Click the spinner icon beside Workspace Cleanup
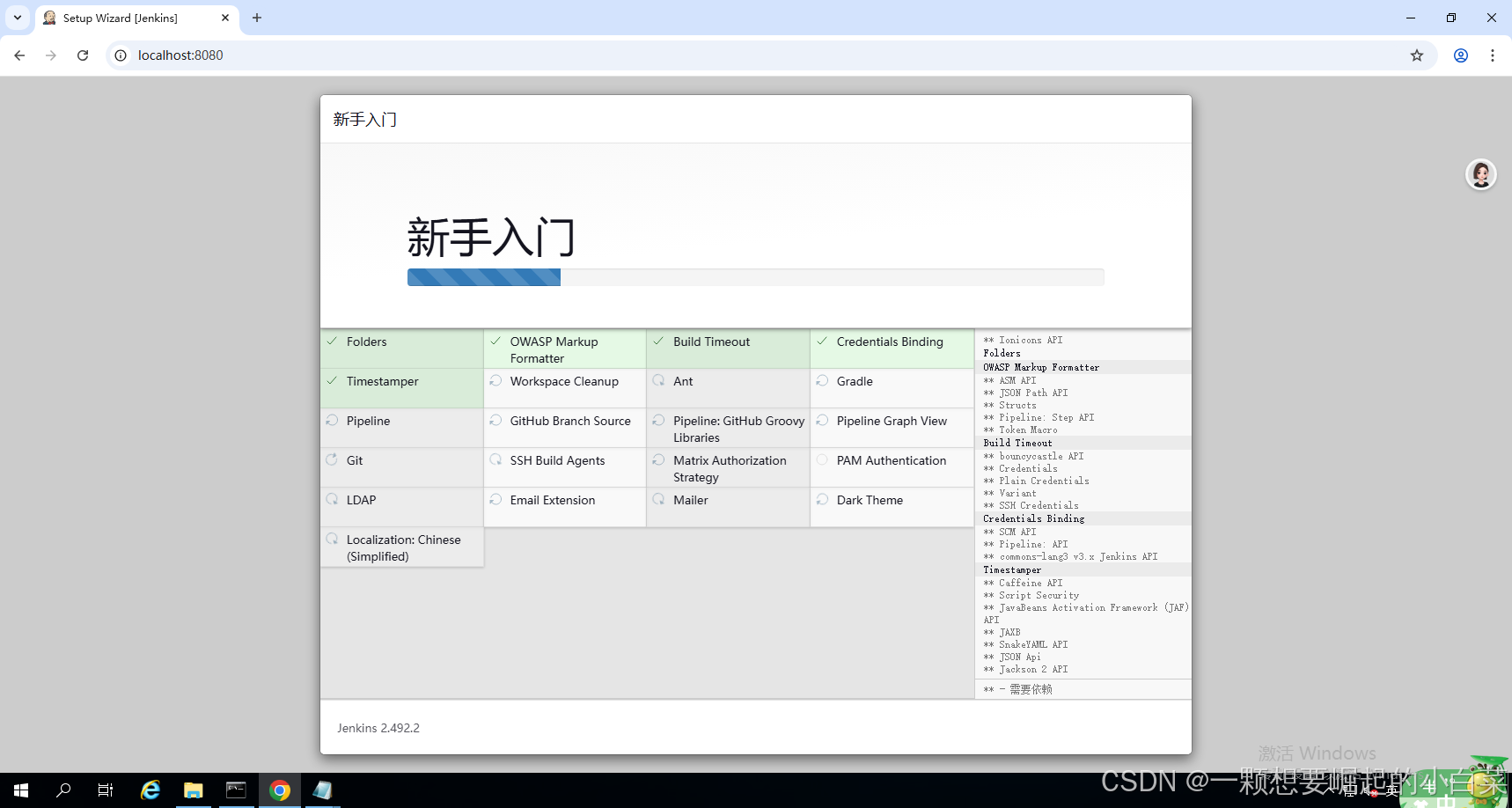This screenshot has height=808, width=1512. coord(495,381)
